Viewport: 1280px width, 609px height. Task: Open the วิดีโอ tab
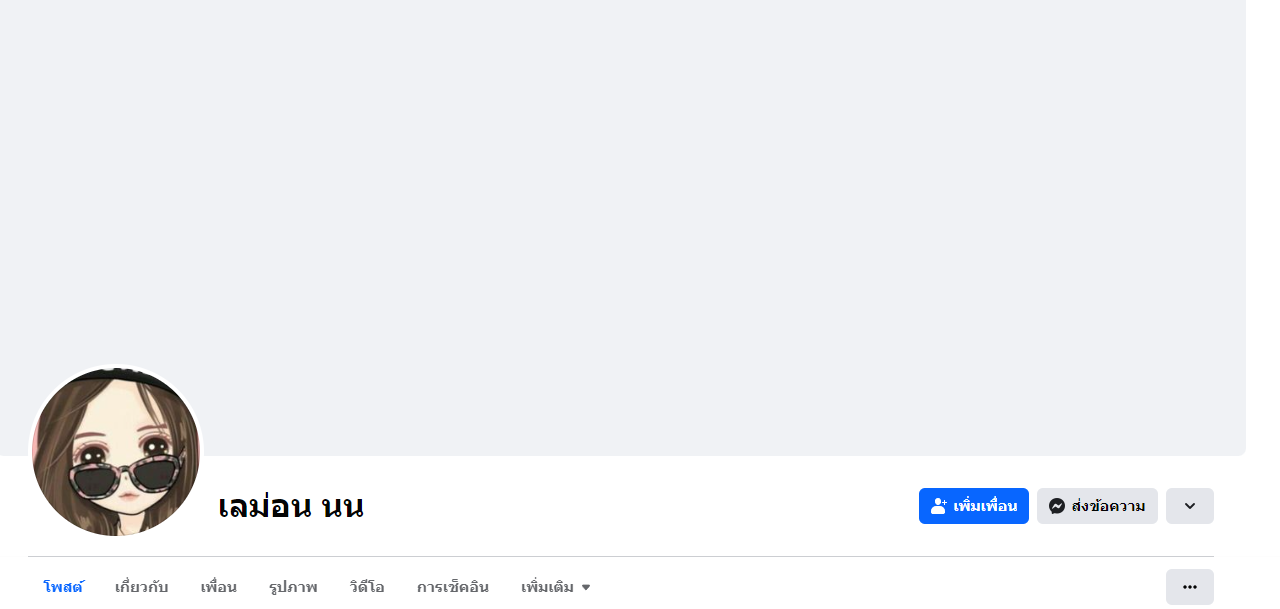(367, 587)
